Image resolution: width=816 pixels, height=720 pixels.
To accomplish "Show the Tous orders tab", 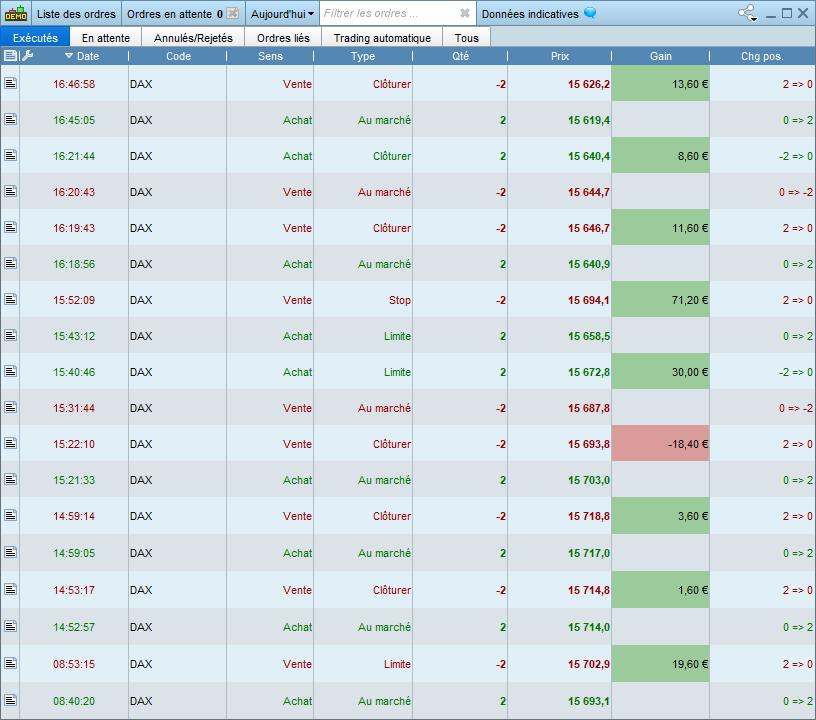I will click(x=466, y=38).
